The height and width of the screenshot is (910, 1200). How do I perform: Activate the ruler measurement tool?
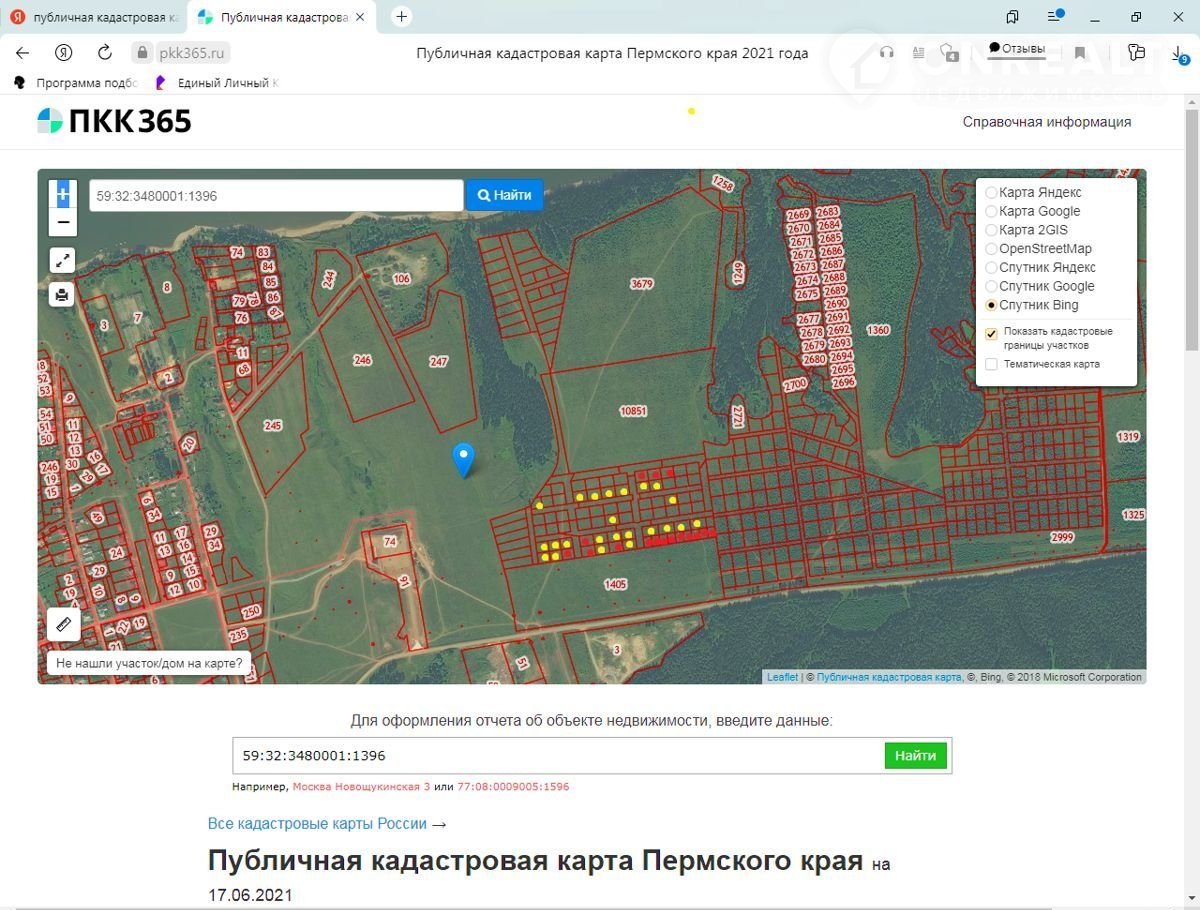63,624
